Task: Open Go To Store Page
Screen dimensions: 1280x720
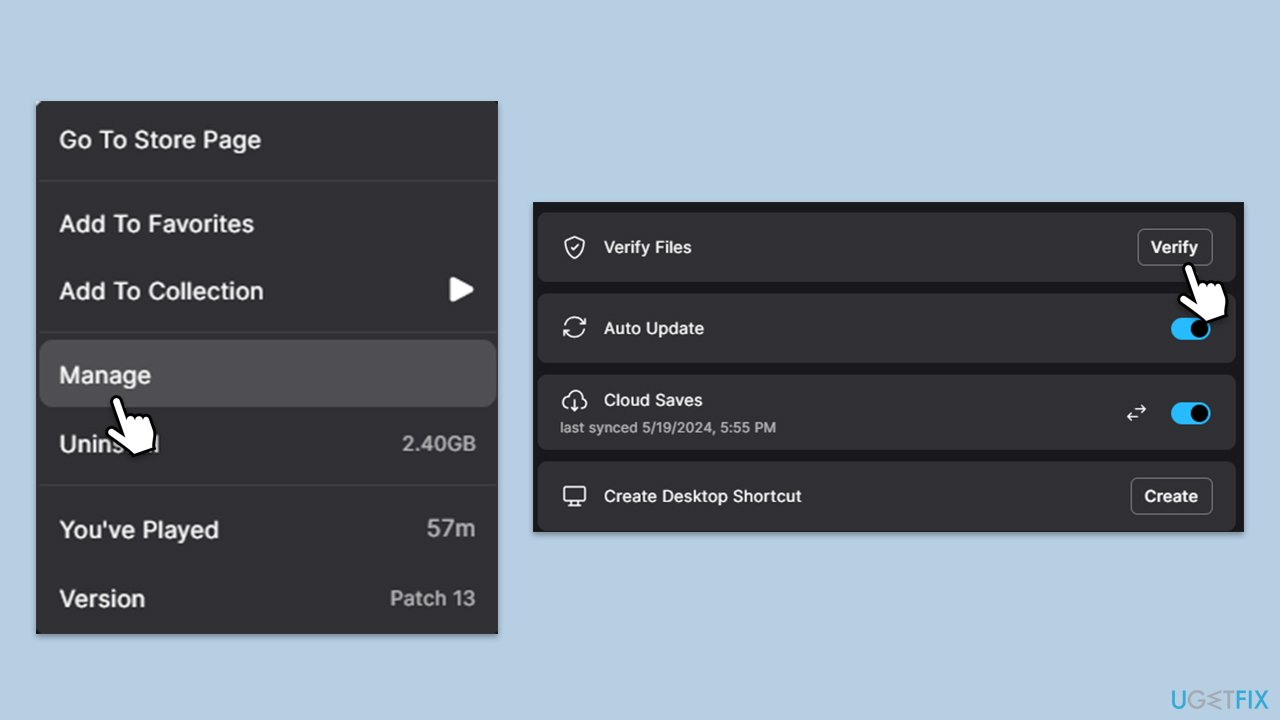Action: [160, 140]
